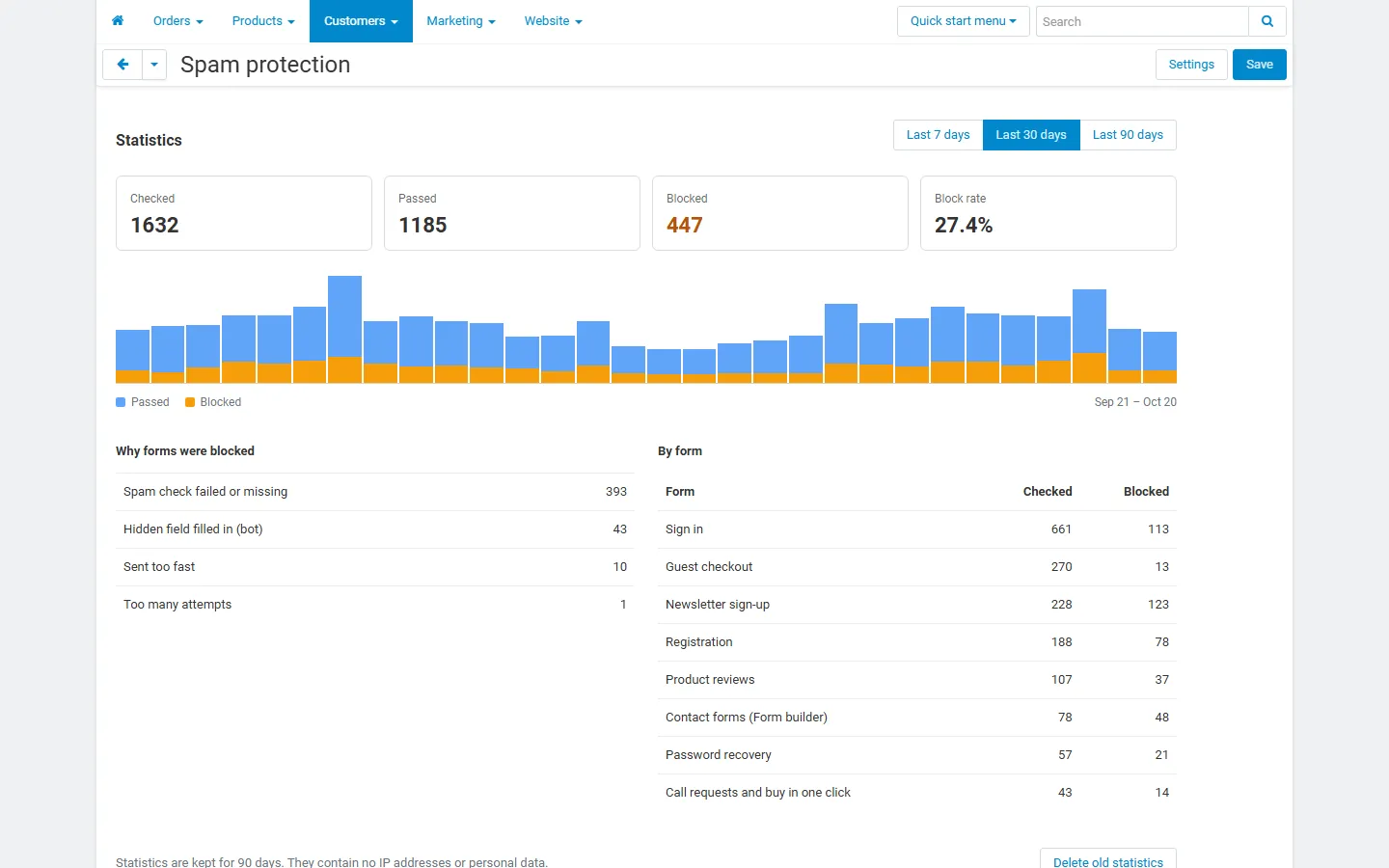Open the Customers menu
This screenshot has width=1389, height=868.
tap(361, 21)
